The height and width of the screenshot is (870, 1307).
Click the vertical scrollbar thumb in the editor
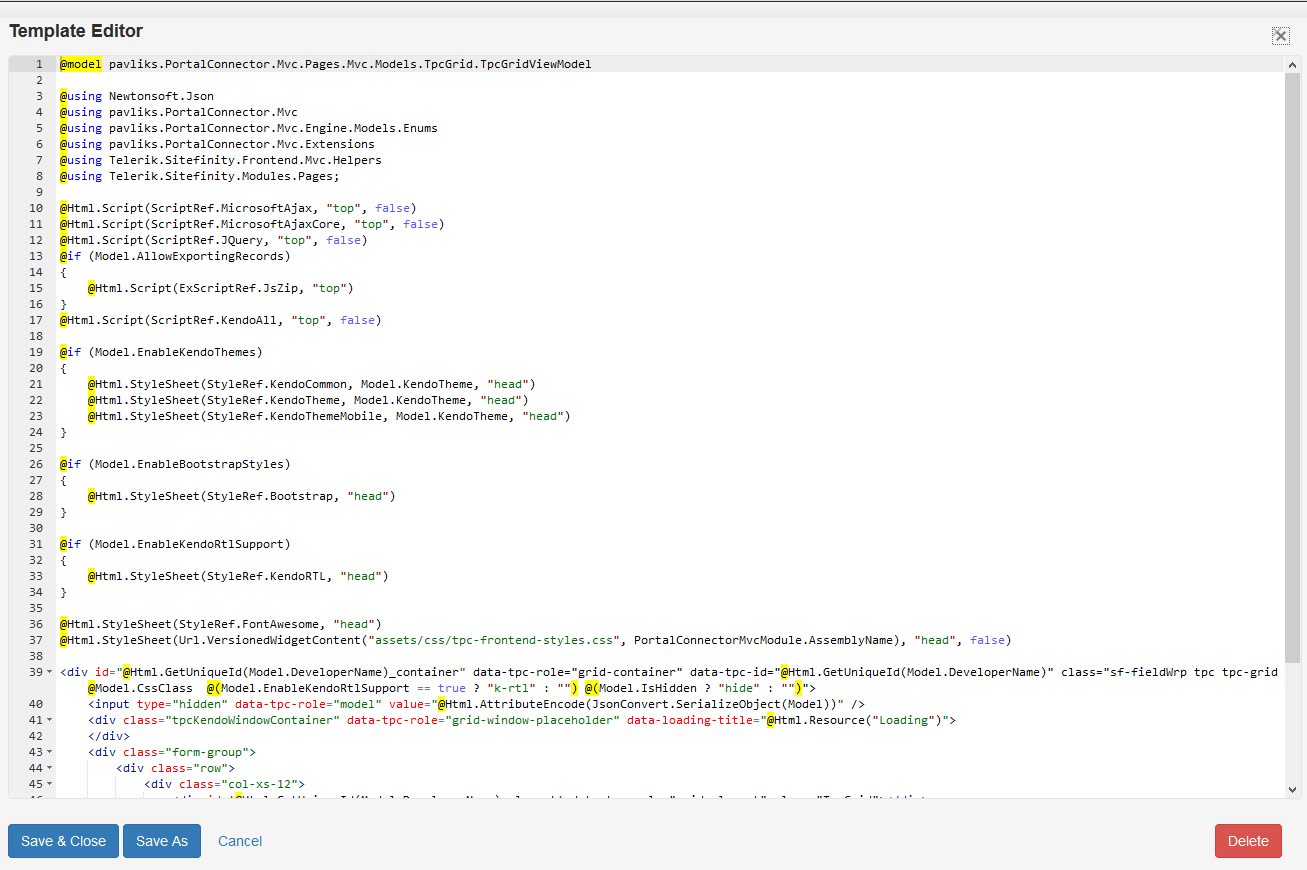point(1293,370)
